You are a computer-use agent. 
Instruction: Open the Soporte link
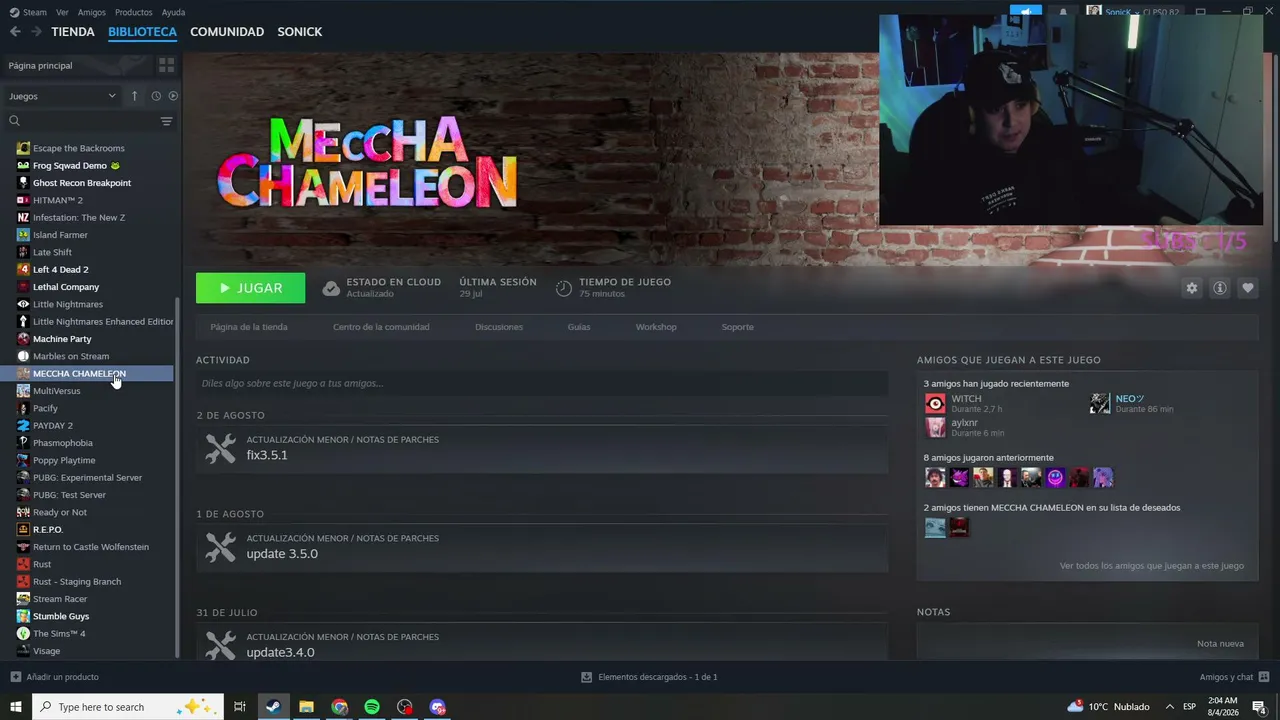pos(738,327)
